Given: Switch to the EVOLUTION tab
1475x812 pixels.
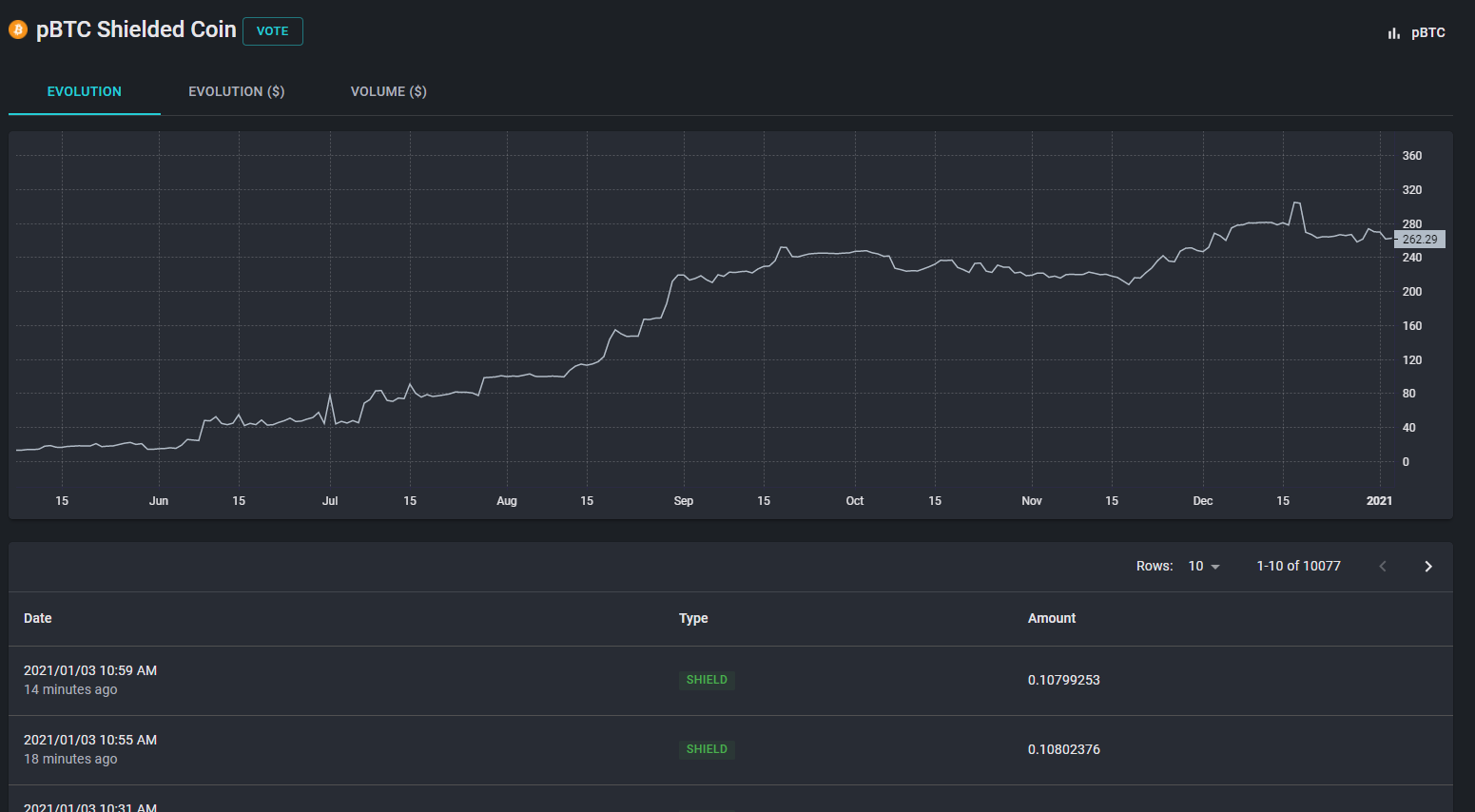Looking at the screenshot, I should point(85,92).
